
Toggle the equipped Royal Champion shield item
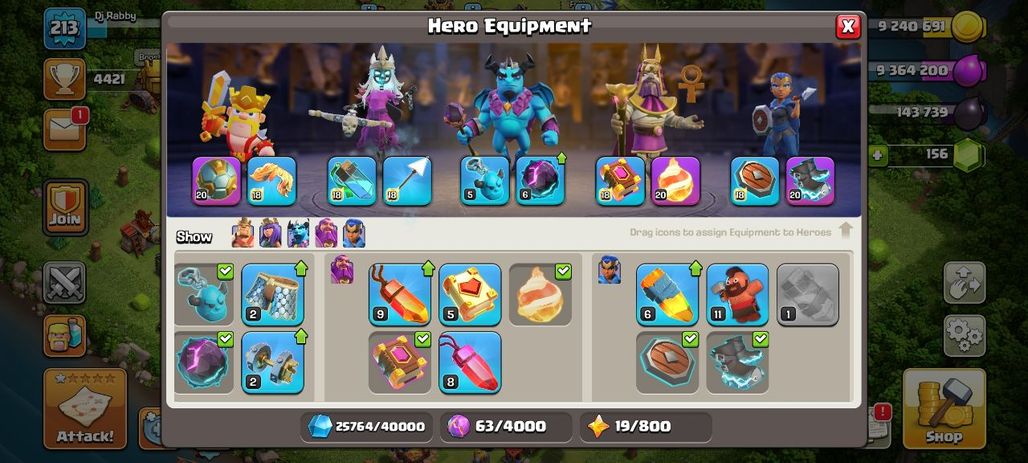(667, 362)
